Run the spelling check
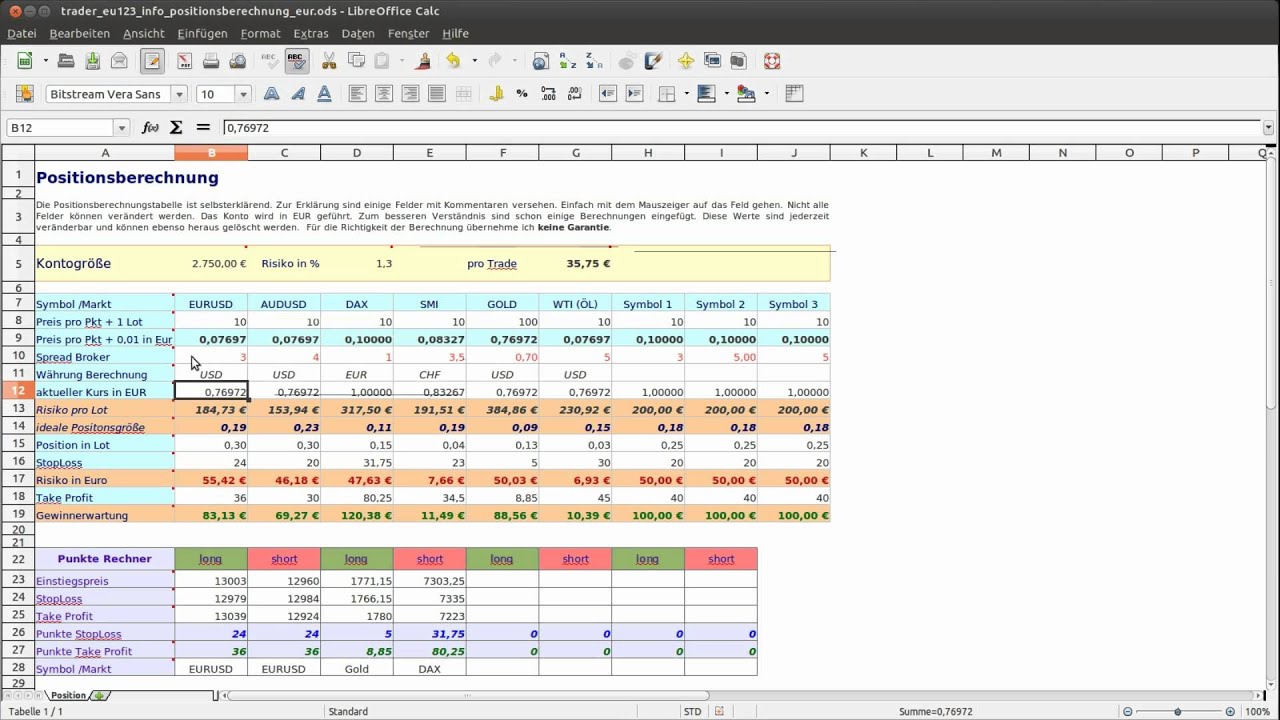This screenshot has width=1280, height=720. pyautogui.click(x=270, y=61)
